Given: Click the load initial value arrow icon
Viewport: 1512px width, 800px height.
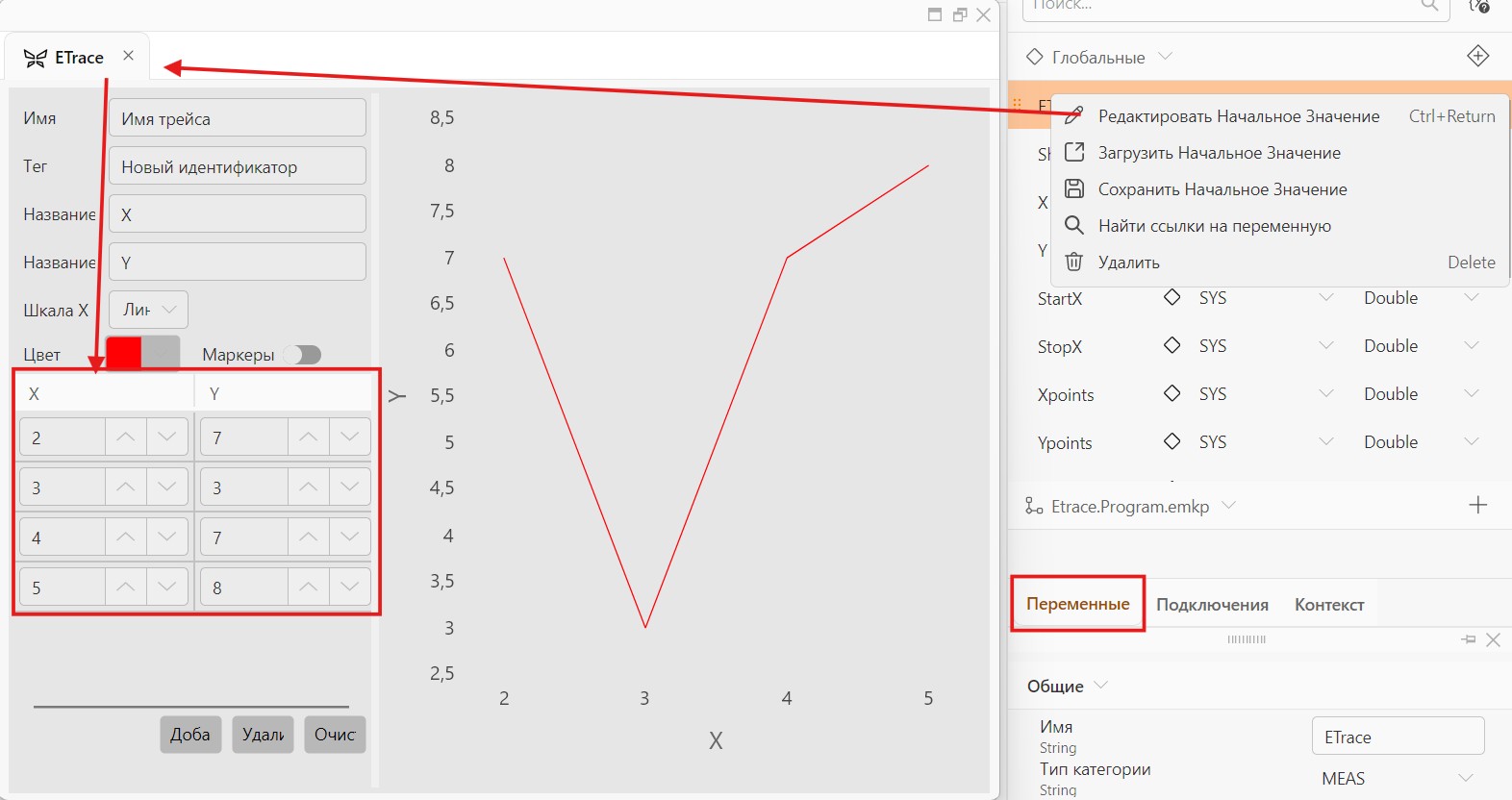Looking at the screenshot, I should click(x=1074, y=152).
